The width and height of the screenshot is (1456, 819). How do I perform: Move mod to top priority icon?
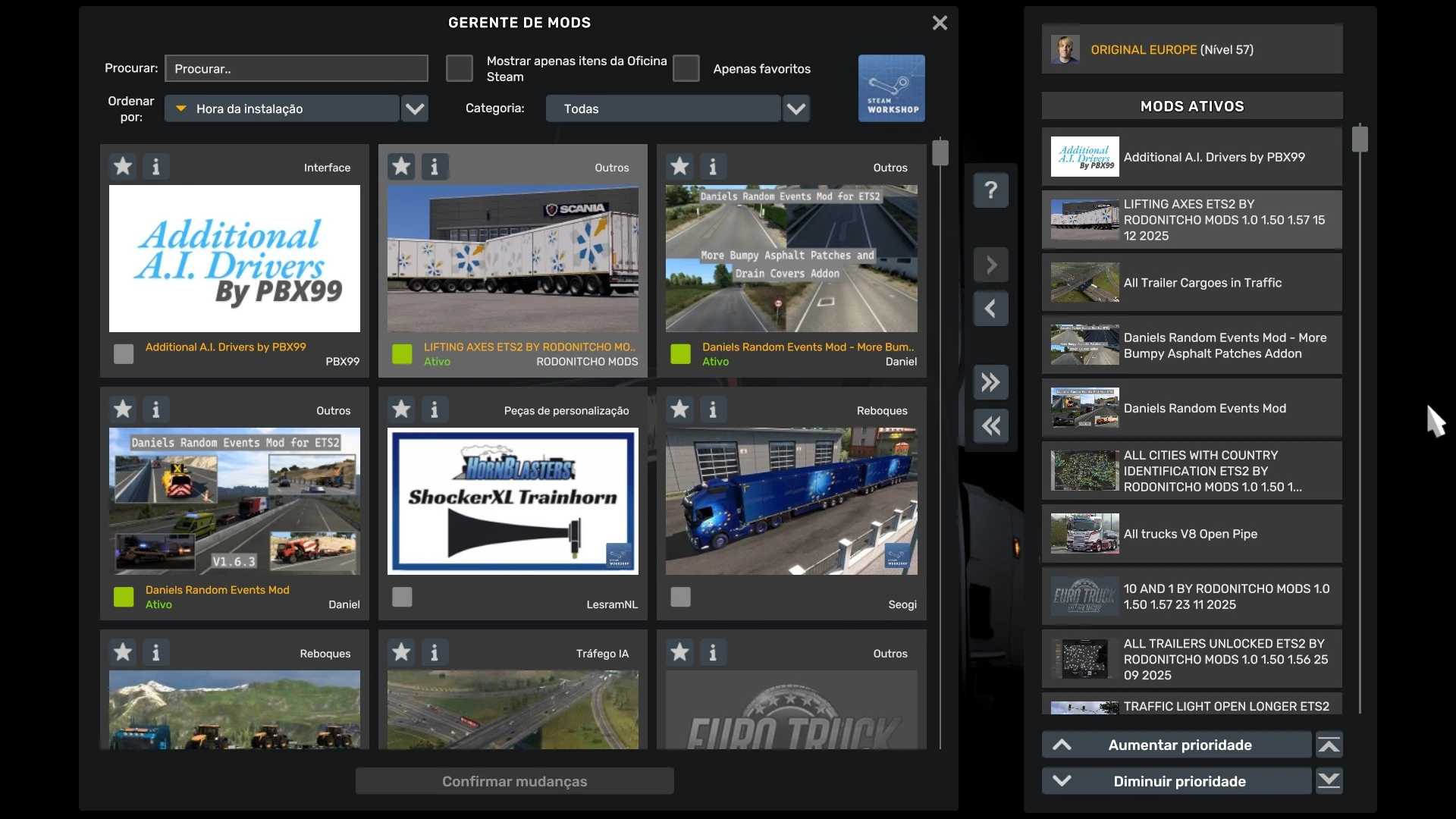point(1329,745)
